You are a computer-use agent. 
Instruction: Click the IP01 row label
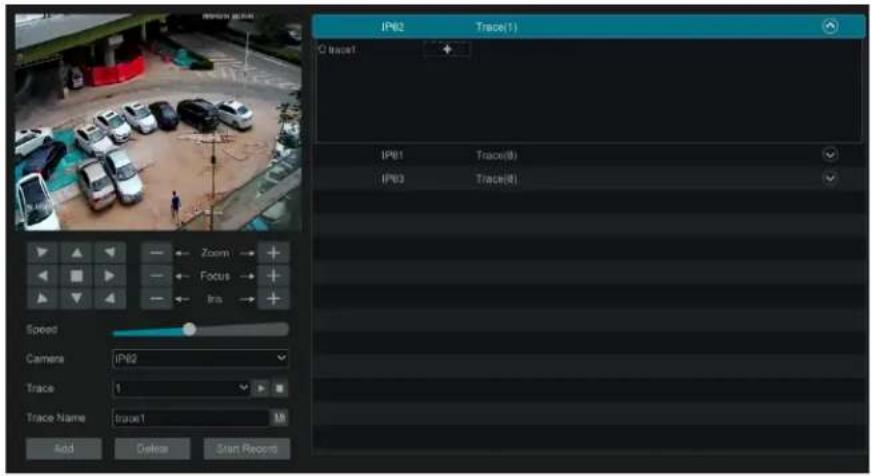point(392,155)
